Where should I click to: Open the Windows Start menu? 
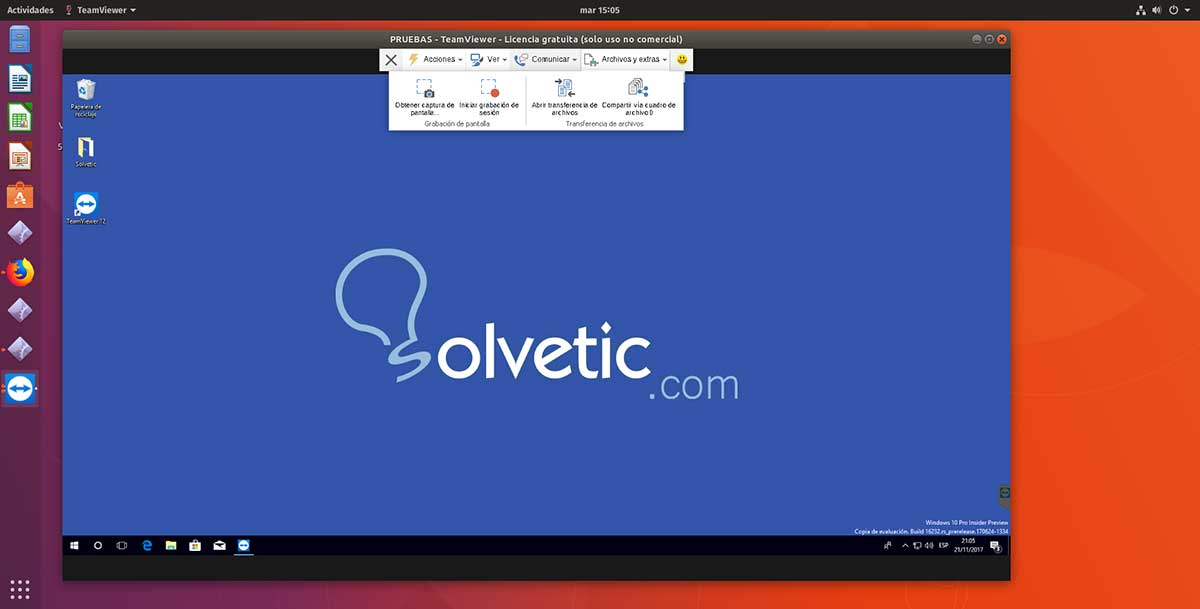[x=74, y=546]
